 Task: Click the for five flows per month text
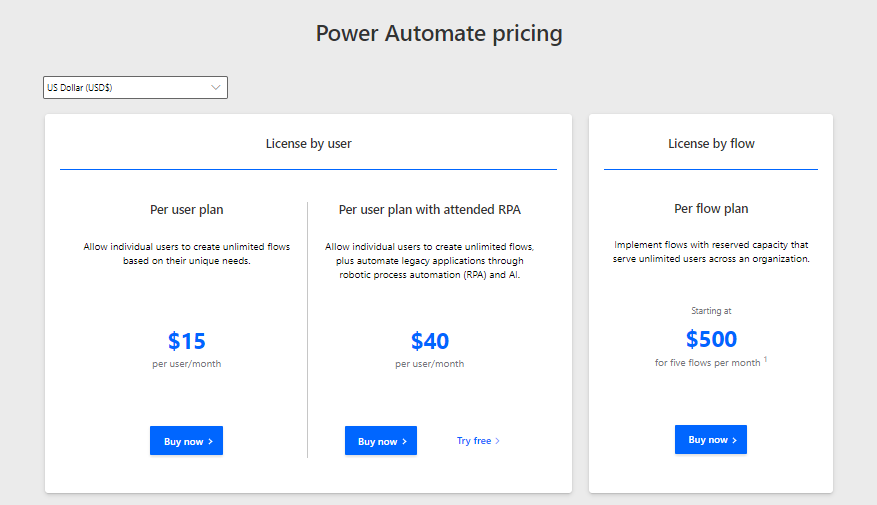pos(707,363)
